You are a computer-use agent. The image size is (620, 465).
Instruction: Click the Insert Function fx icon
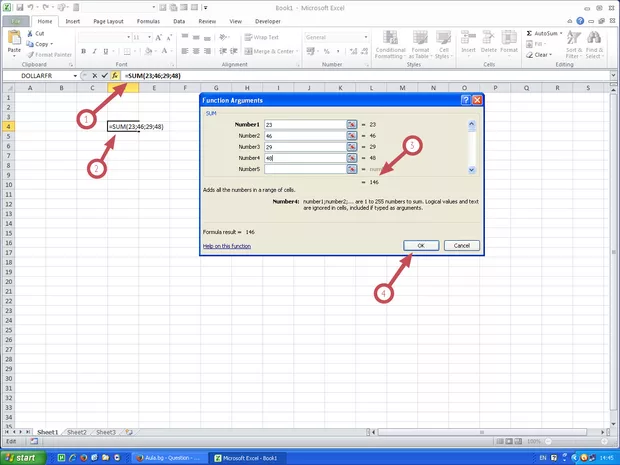115,76
